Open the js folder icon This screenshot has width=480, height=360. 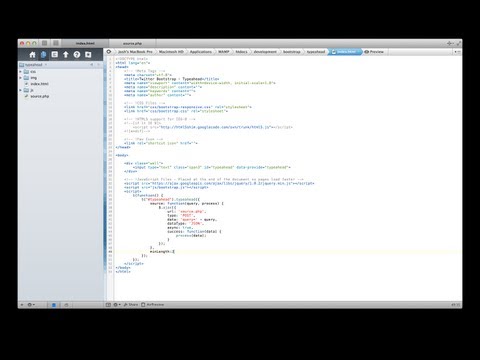26,90
